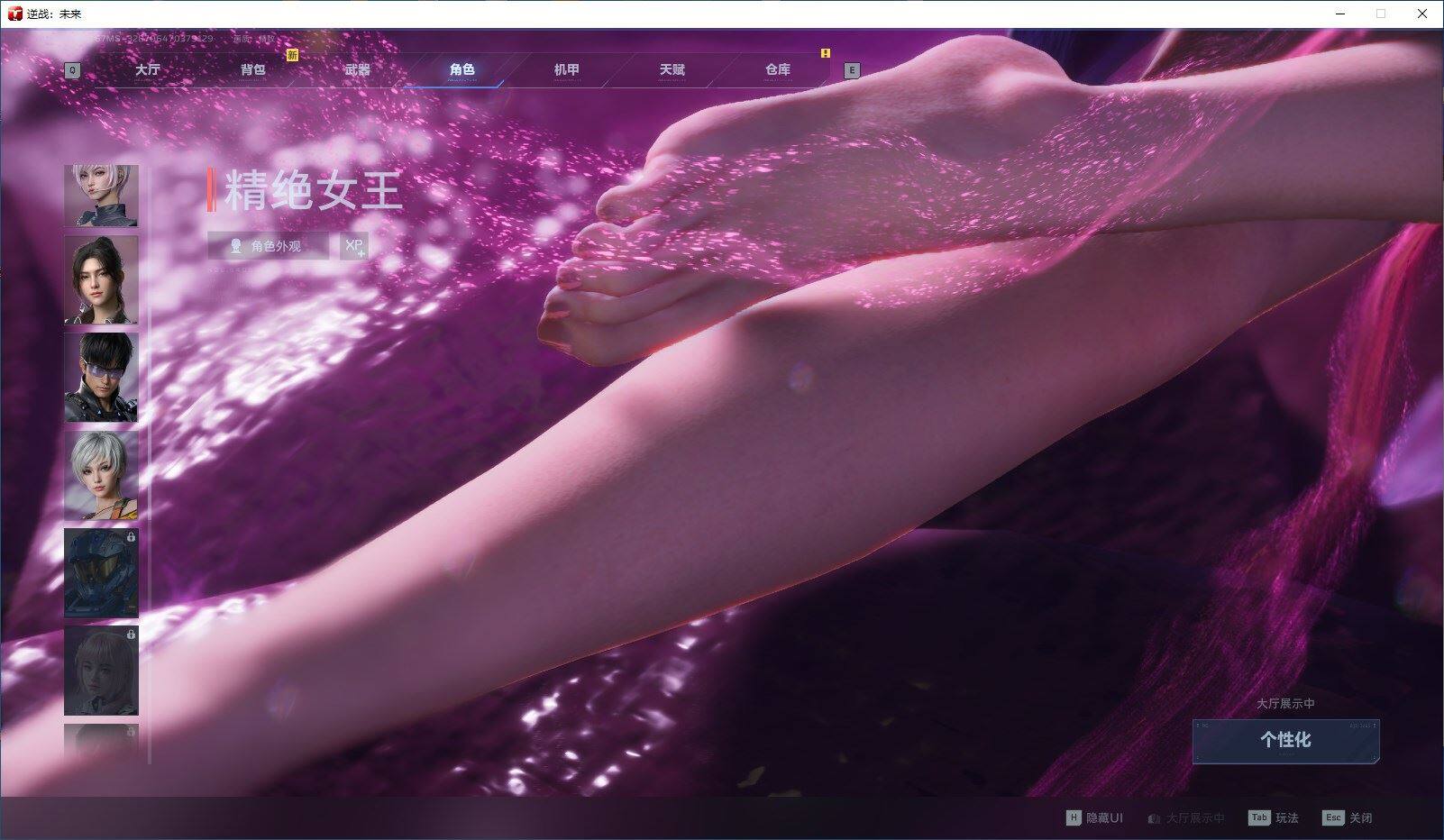Click the E key next-tab icon
The image size is (1444, 840).
click(852, 70)
